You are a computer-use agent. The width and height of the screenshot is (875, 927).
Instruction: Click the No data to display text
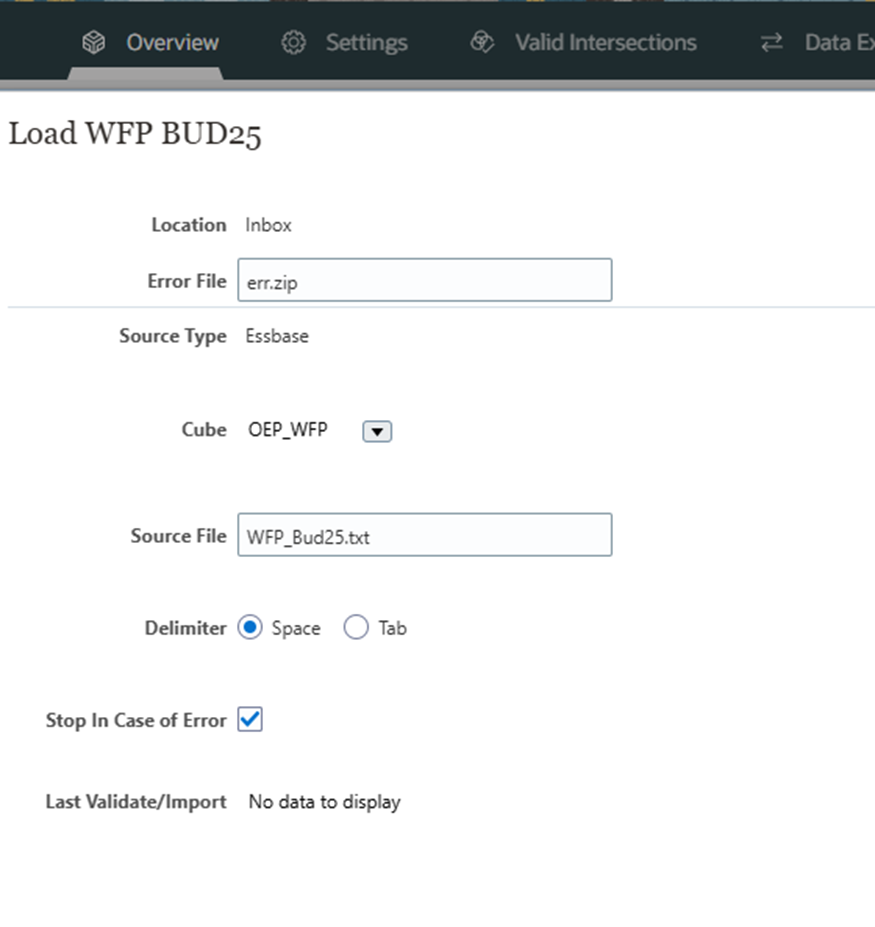point(324,802)
